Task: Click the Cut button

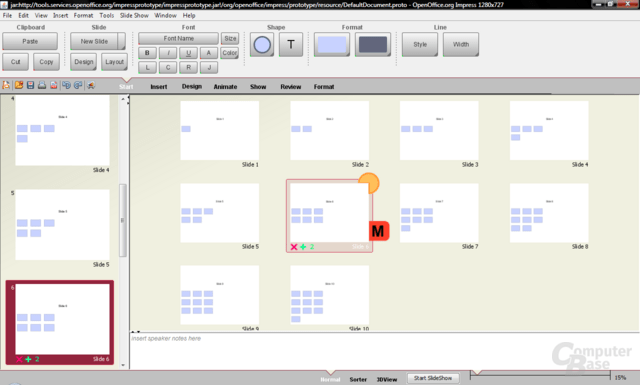Action: click(16, 62)
